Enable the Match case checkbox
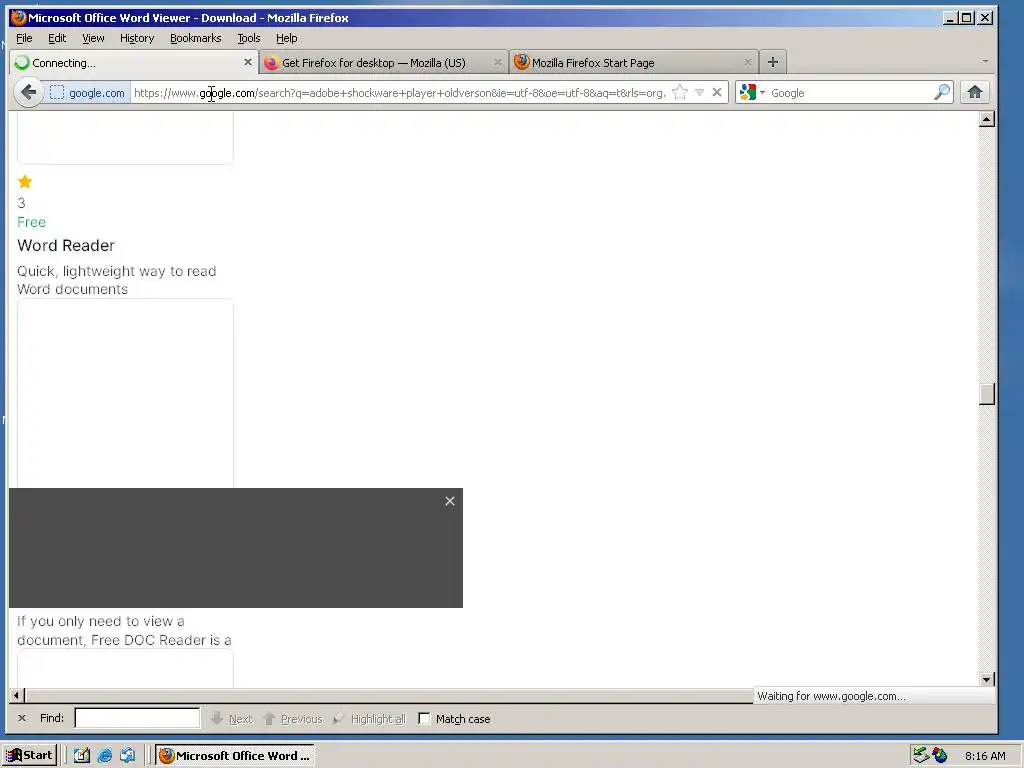 tap(424, 718)
